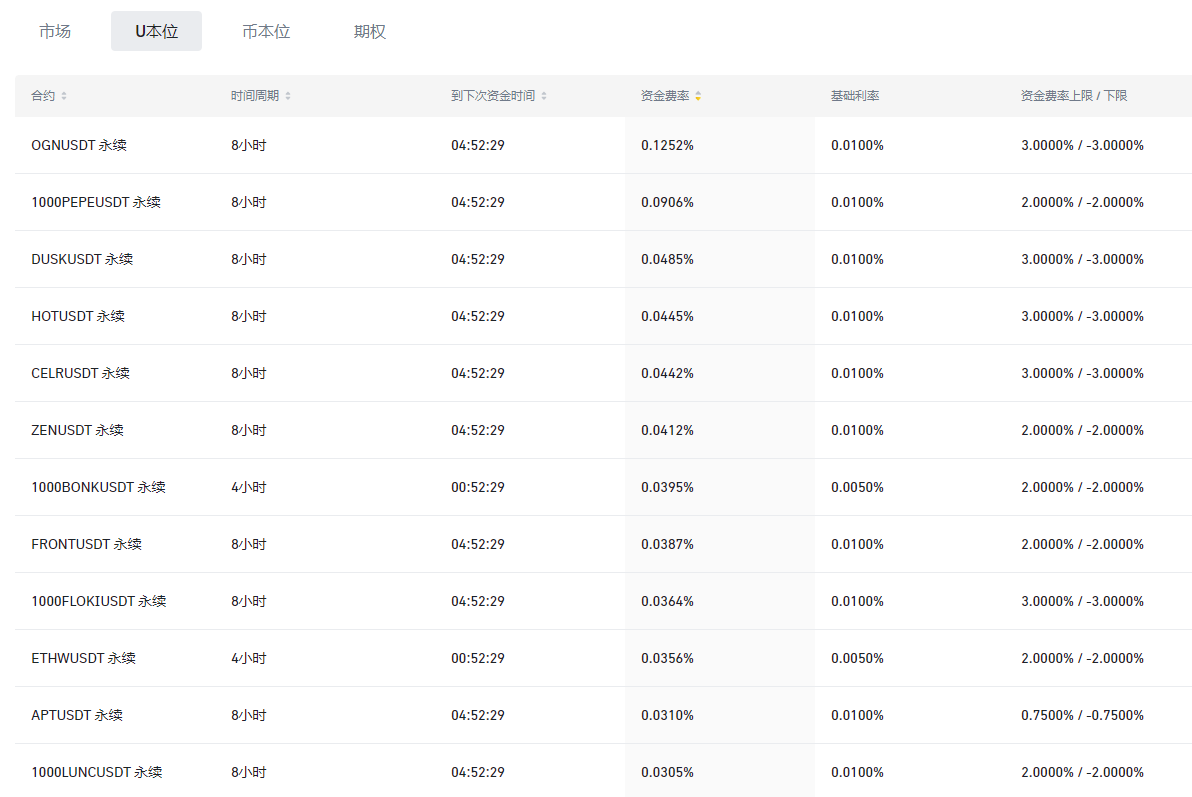Click funding rate 0.0364% value

(667, 602)
